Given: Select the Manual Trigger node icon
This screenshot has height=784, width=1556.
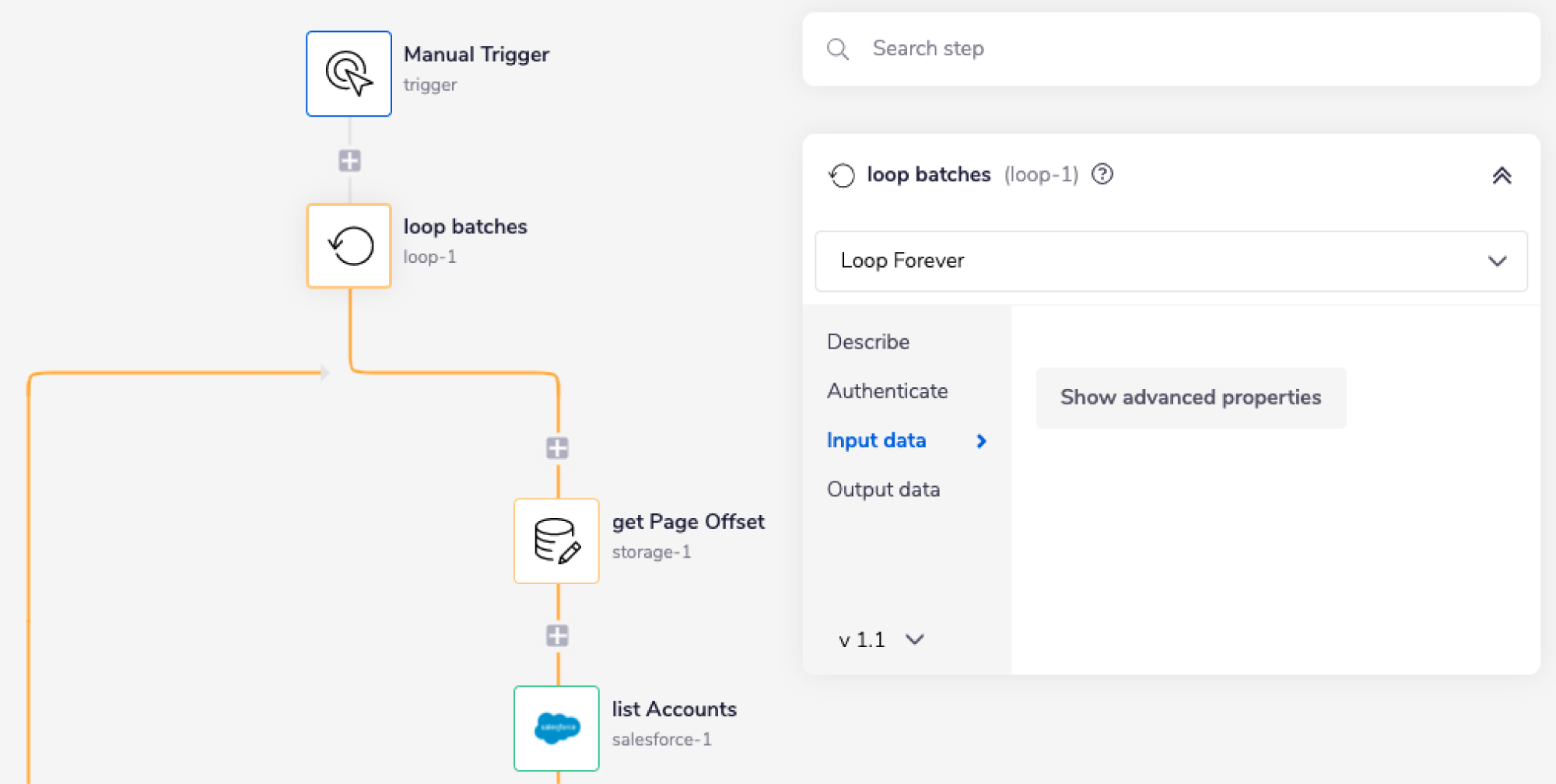Looking at the screenshot, I should pyautogui.click(x=349, y=73).
